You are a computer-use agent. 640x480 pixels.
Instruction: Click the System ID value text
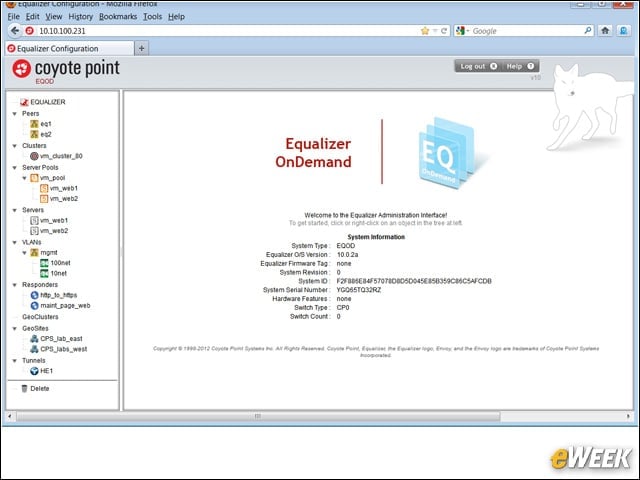tap(414, 281)
